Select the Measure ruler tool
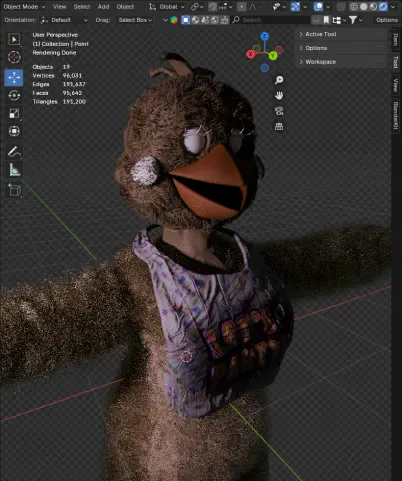 (x=14, y=170)
